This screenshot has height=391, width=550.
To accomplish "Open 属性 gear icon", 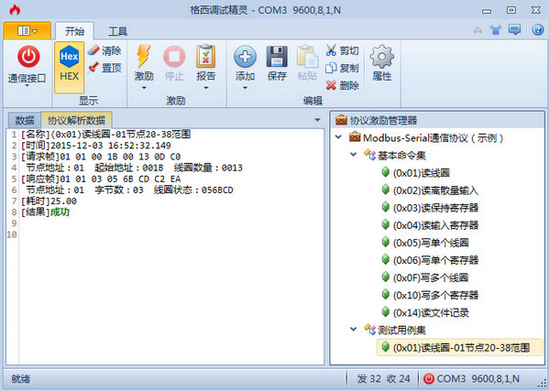I will [x=382, y=56].
